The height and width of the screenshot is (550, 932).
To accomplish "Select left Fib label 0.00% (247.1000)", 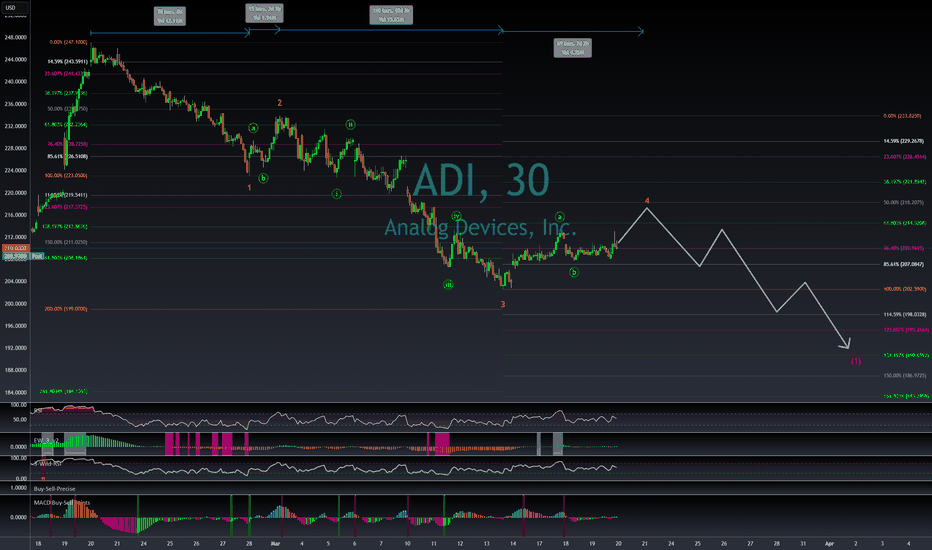I will point(68,42).
